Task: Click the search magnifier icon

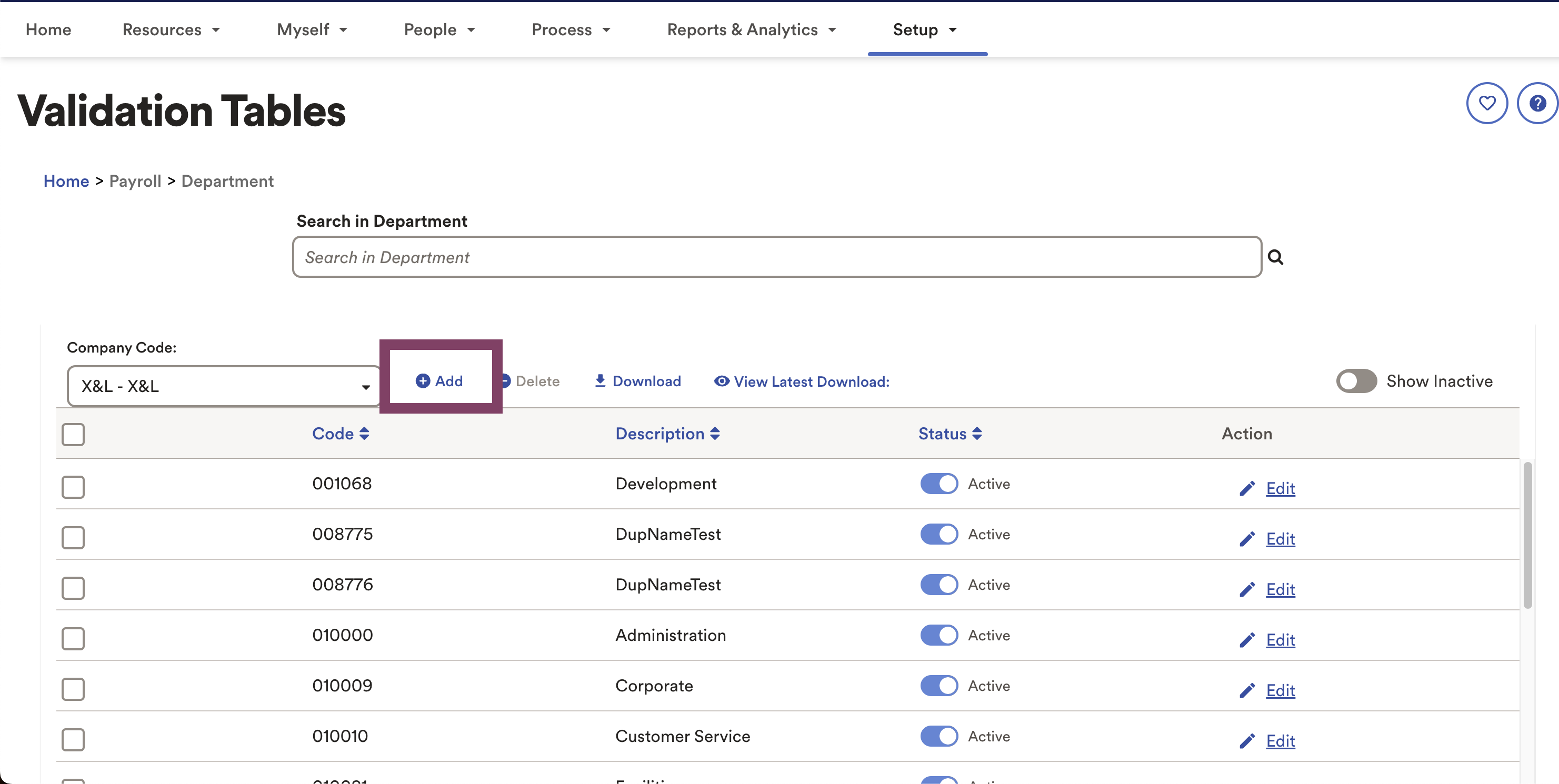Action: click(1275, 257)
